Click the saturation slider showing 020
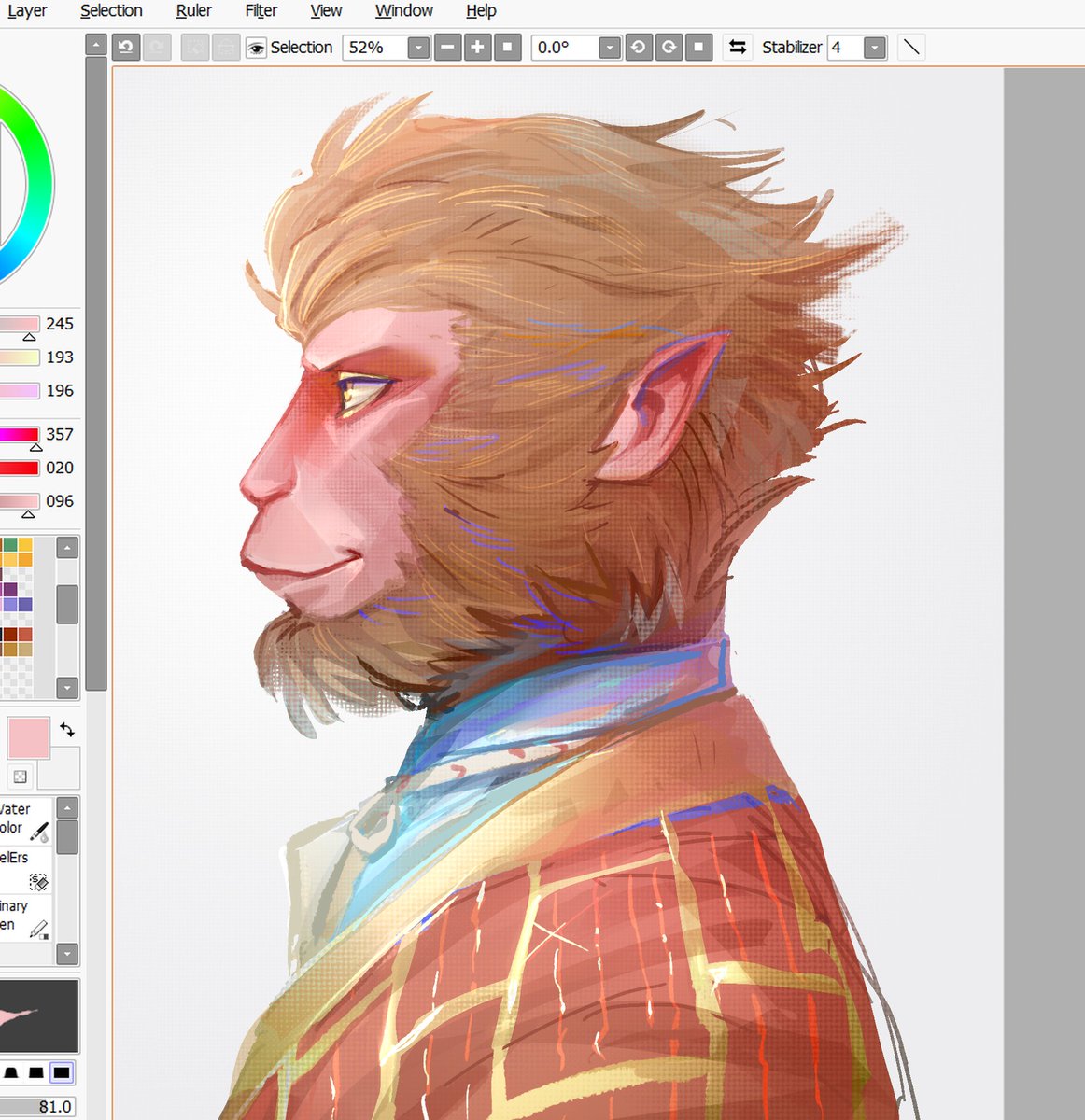 (20, 469)
